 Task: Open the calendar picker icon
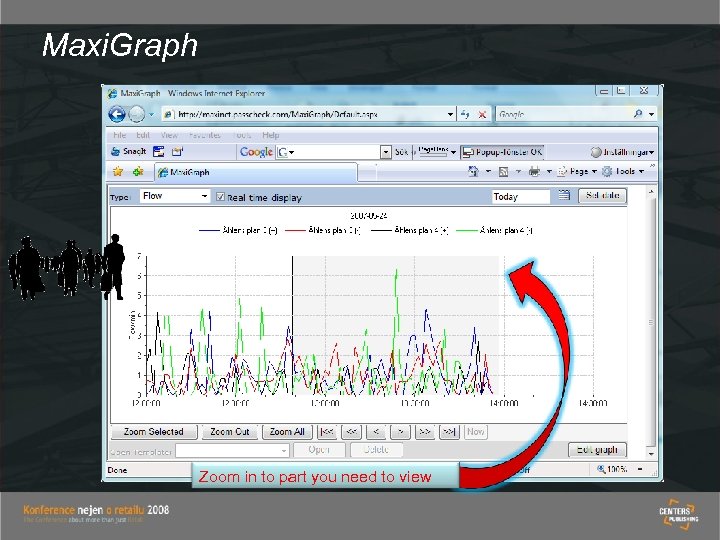pyautogui.click(x=564, y=196)
